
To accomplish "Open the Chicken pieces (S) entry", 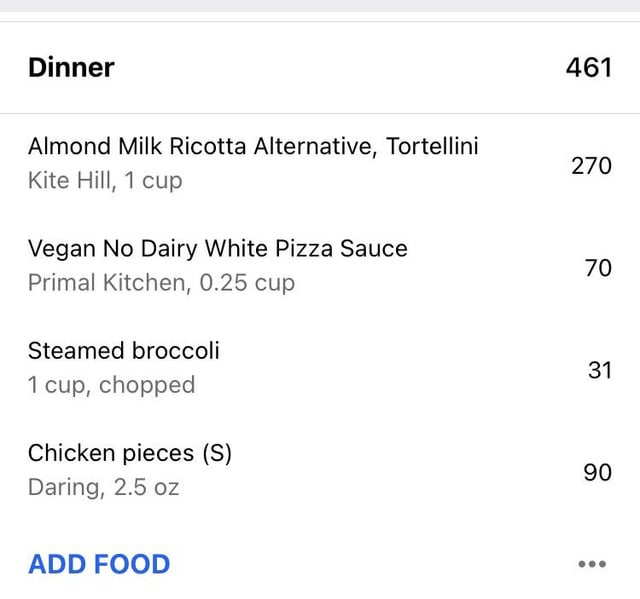I will coord(130,454).
